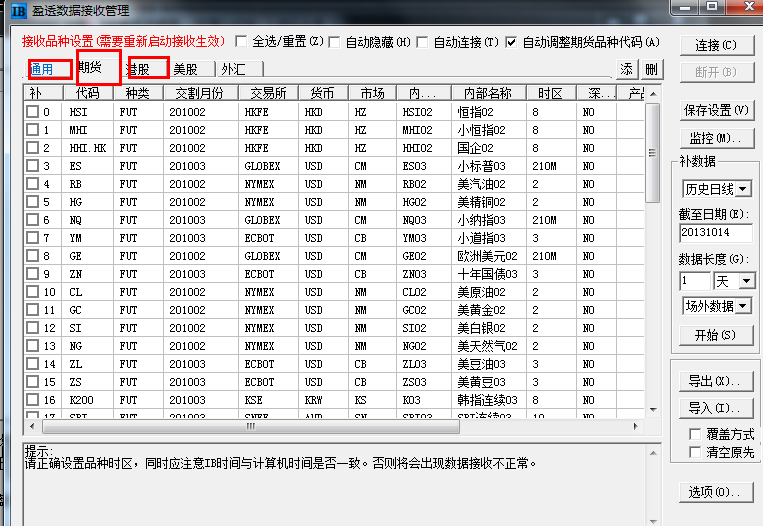Switch to 通用 tab
The height and width of the screenshot is (526, 763).
[x=49, y=69]
